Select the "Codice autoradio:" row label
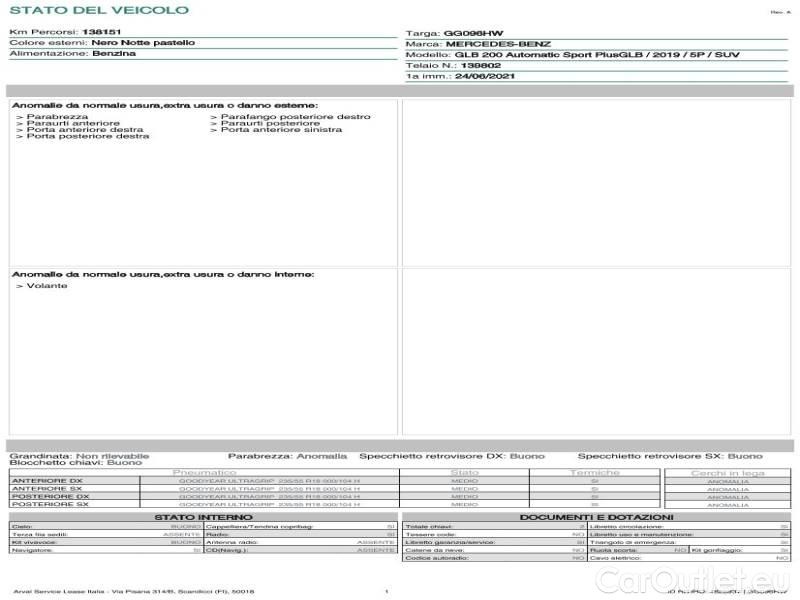 (x=437, y=558)
